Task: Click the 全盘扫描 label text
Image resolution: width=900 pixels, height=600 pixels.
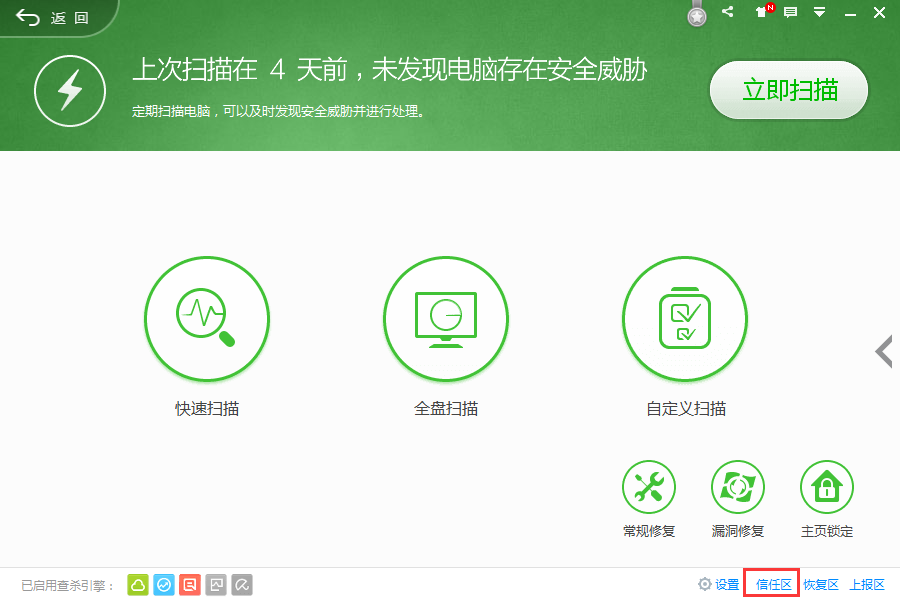Action: [446, 409]
